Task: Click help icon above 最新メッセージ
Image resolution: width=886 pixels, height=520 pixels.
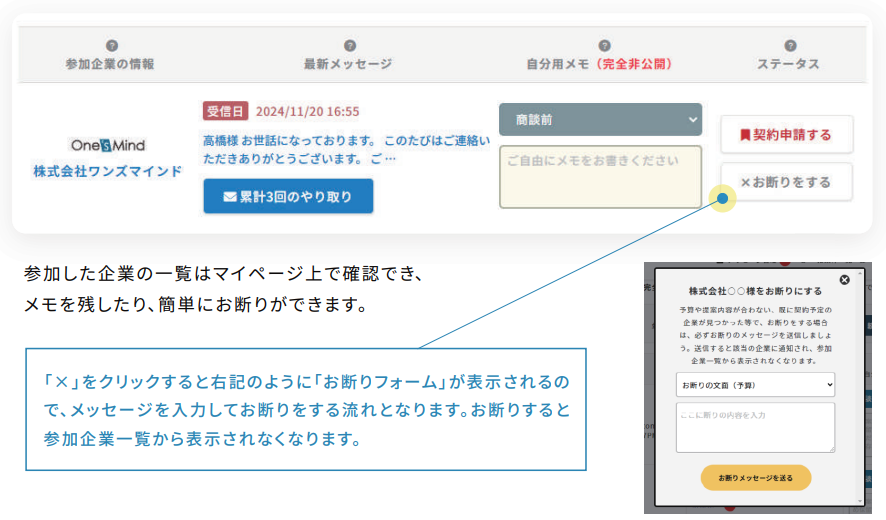Action: 349,45
